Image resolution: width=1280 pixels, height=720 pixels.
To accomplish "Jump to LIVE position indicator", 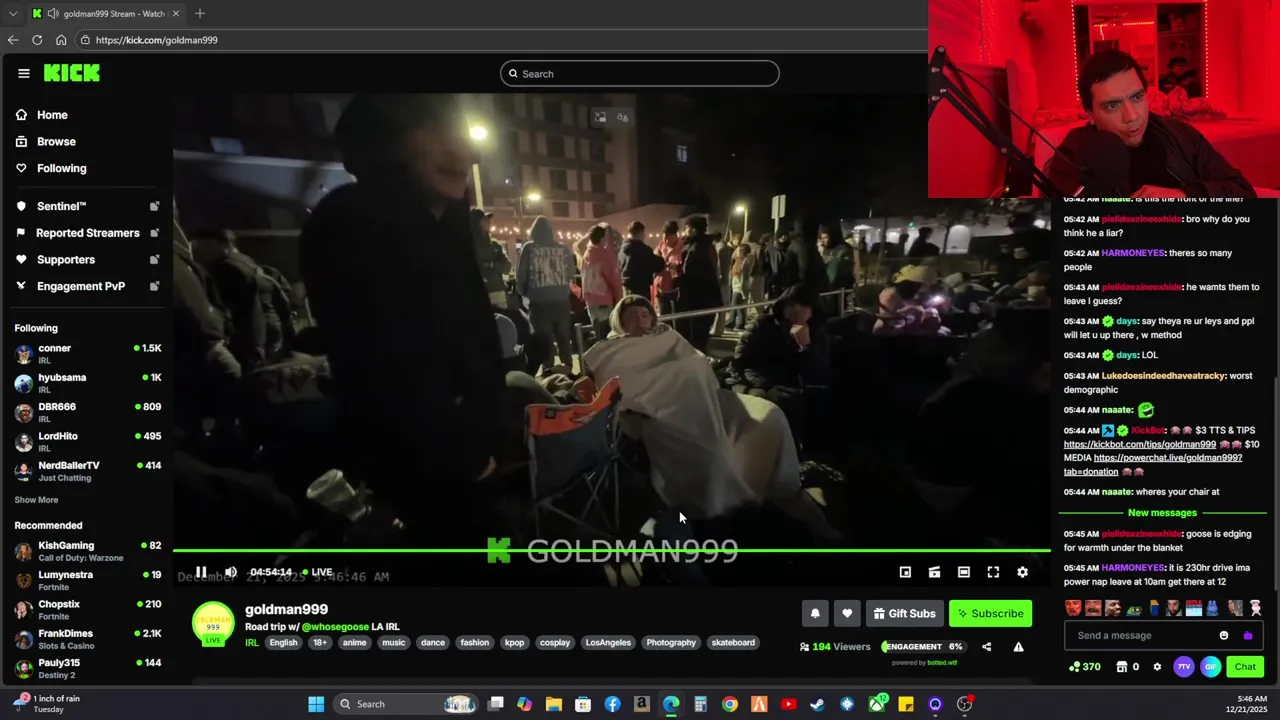I will 317,572.
